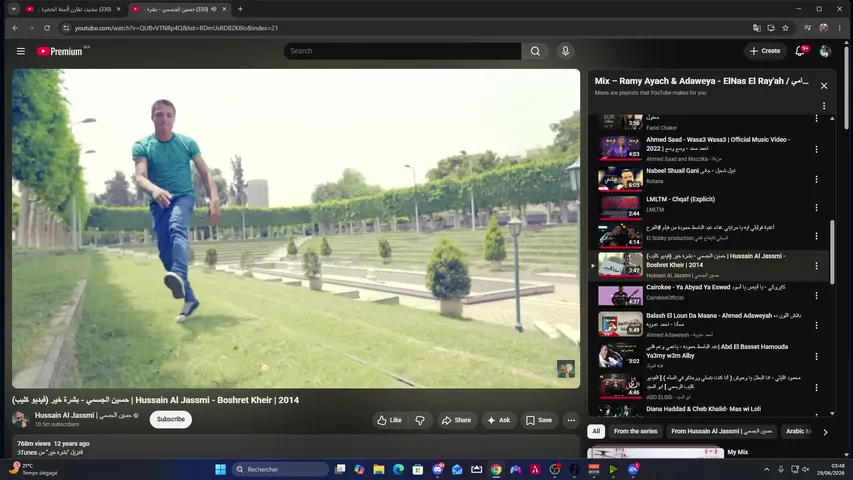
Task: Select From Hussain Al Jassmi chip
Action: pos(721,431)
